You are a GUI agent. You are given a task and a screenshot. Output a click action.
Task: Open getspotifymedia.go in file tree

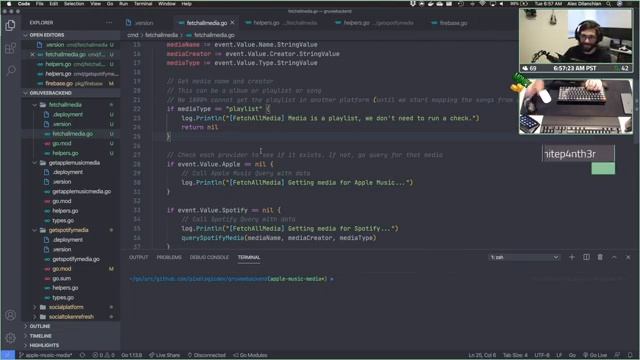pos(76,259)
